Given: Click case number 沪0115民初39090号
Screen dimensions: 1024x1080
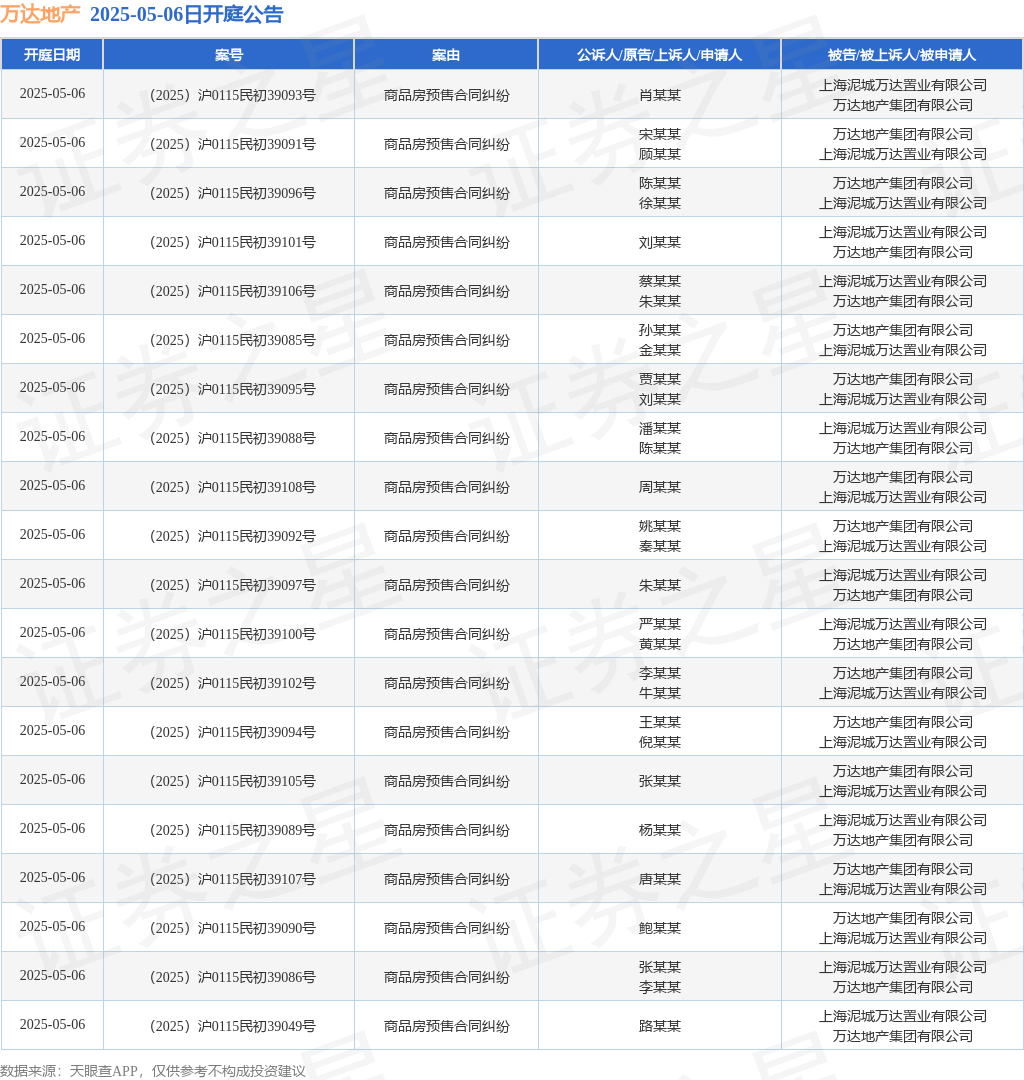Looking at the screenshot, I should [x=233, y=927].
